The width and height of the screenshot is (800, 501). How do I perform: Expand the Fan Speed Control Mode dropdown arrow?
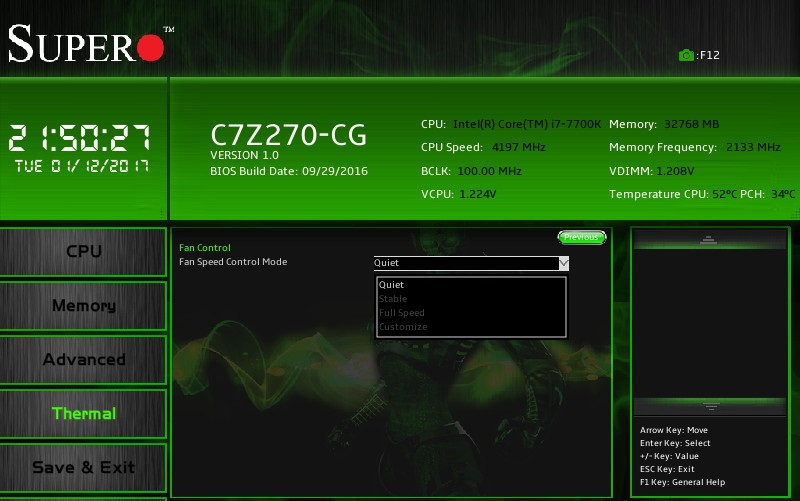pos(563,263)
